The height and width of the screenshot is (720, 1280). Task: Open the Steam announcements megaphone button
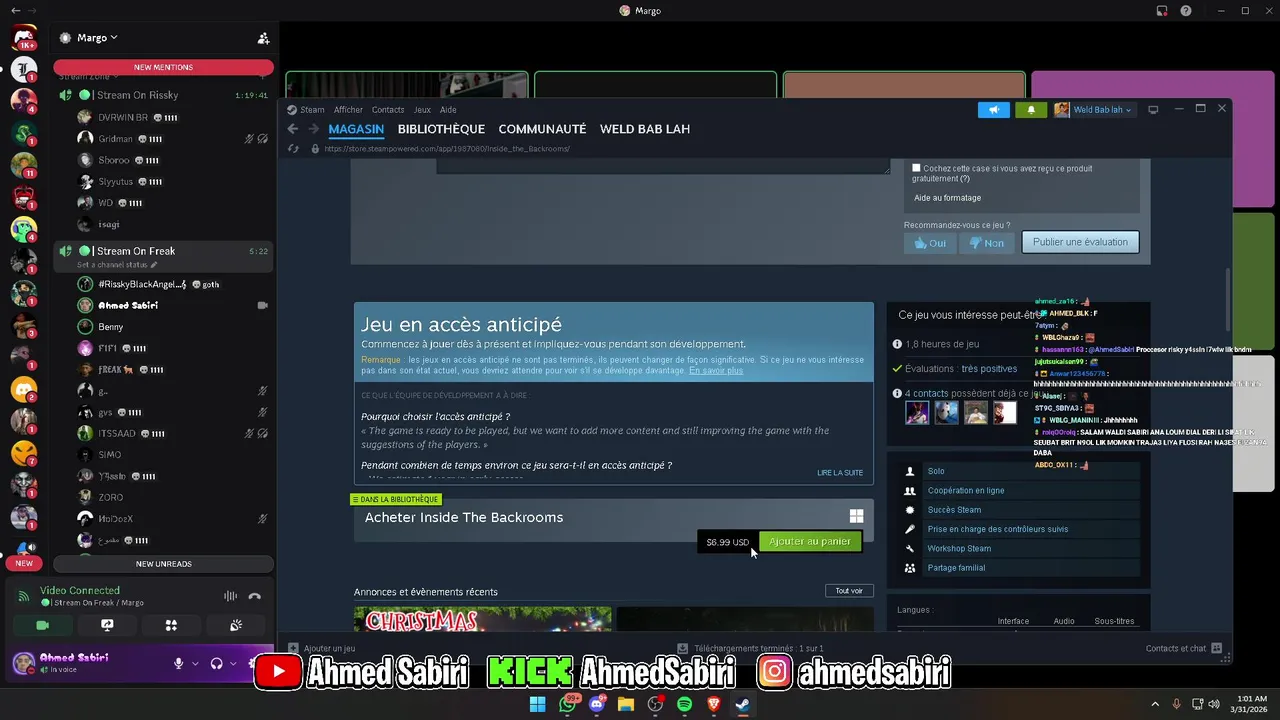coord(993,110)
